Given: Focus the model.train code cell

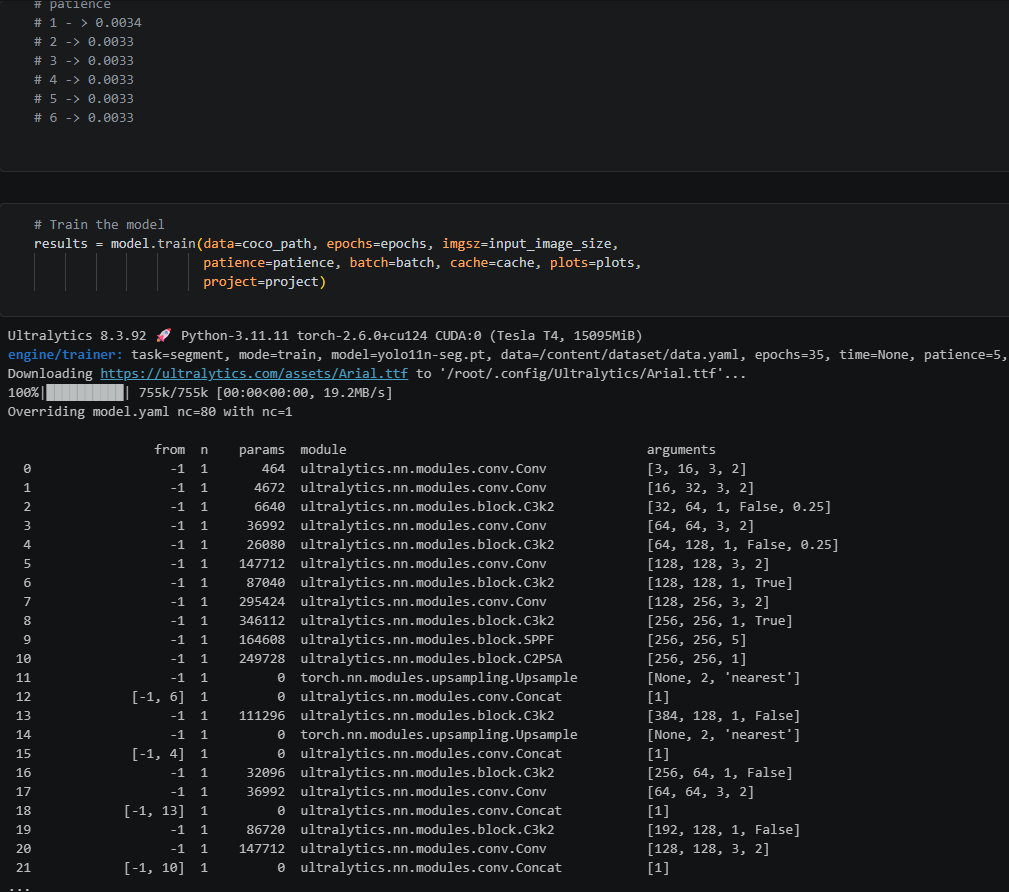Looking at the screenshot, I should coord(504,260).
